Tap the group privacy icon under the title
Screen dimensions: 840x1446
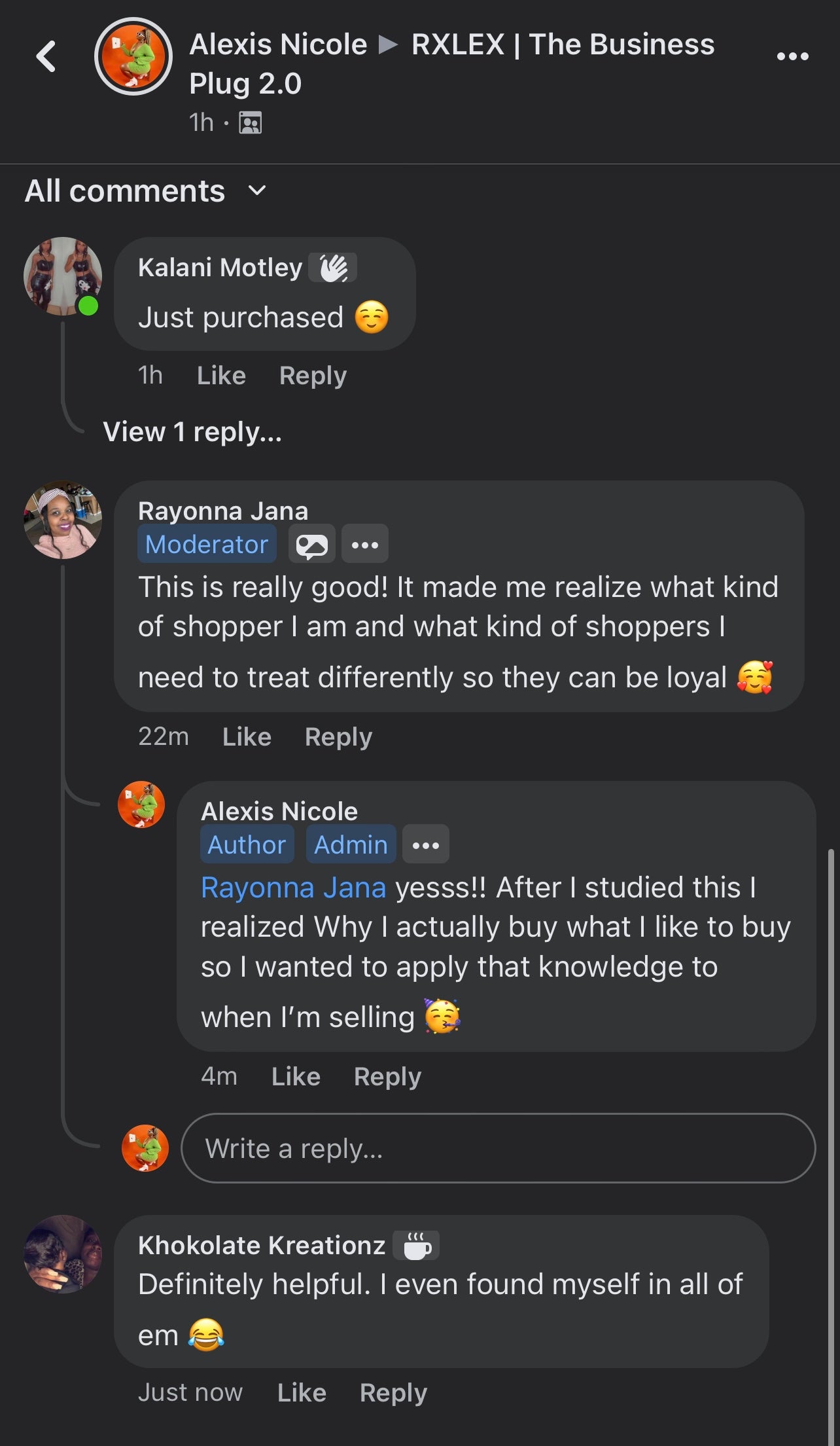point(250,122)
